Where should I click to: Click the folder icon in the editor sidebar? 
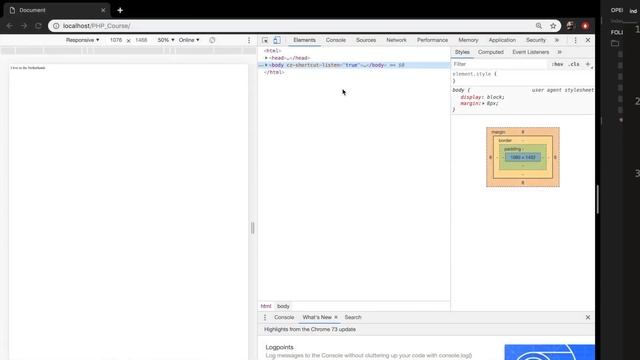point(615,43)
